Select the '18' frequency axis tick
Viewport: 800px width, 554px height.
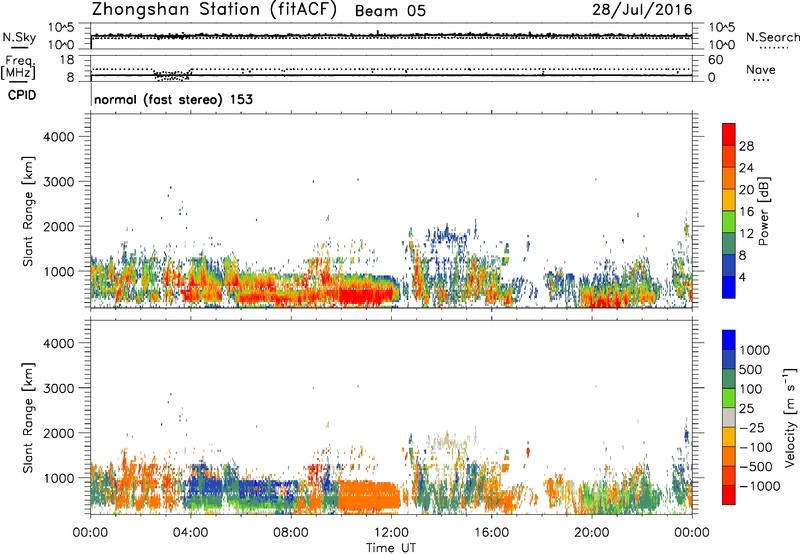pos(67,60)
